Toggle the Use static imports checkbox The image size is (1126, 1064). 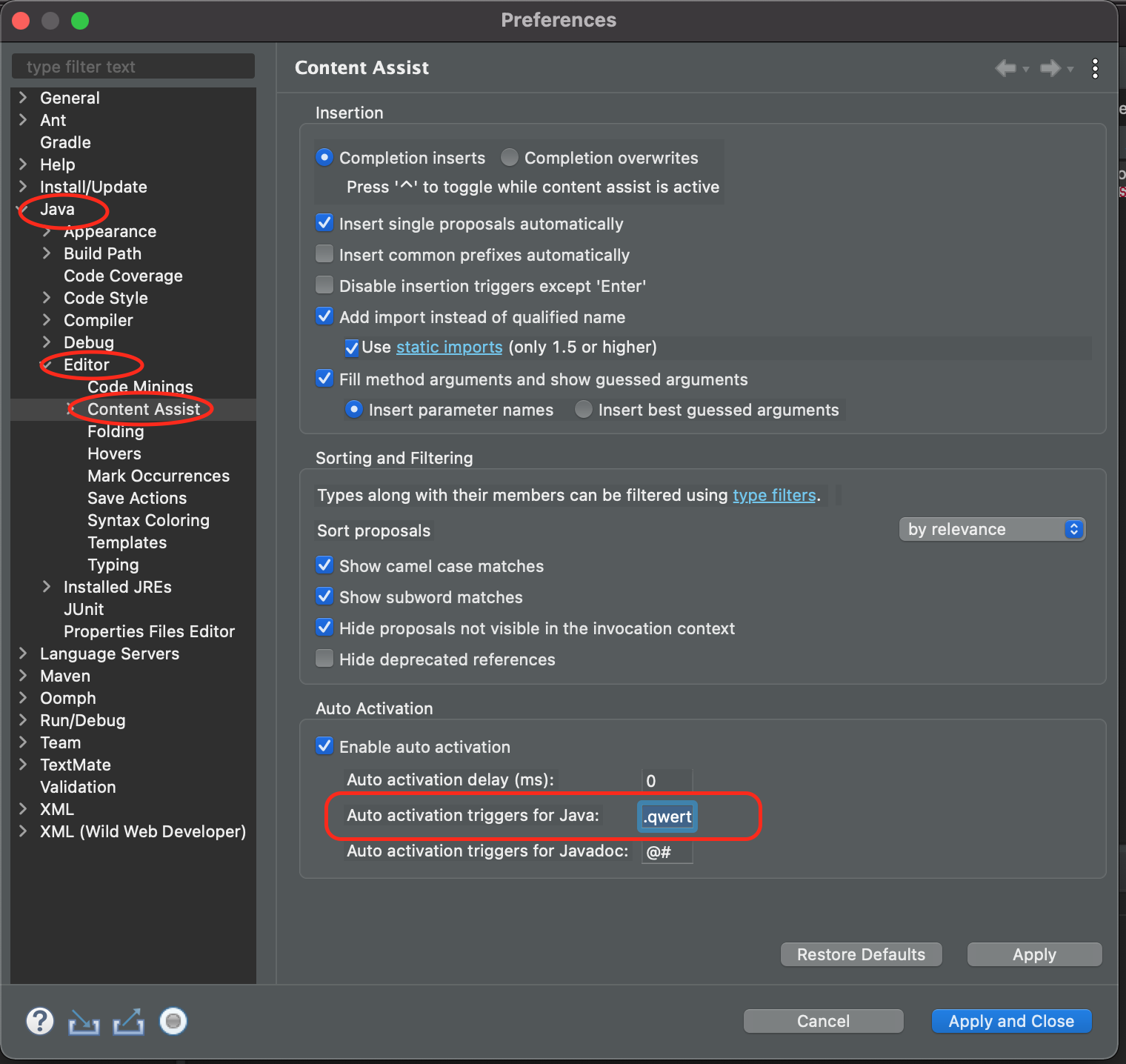(352, 348)
